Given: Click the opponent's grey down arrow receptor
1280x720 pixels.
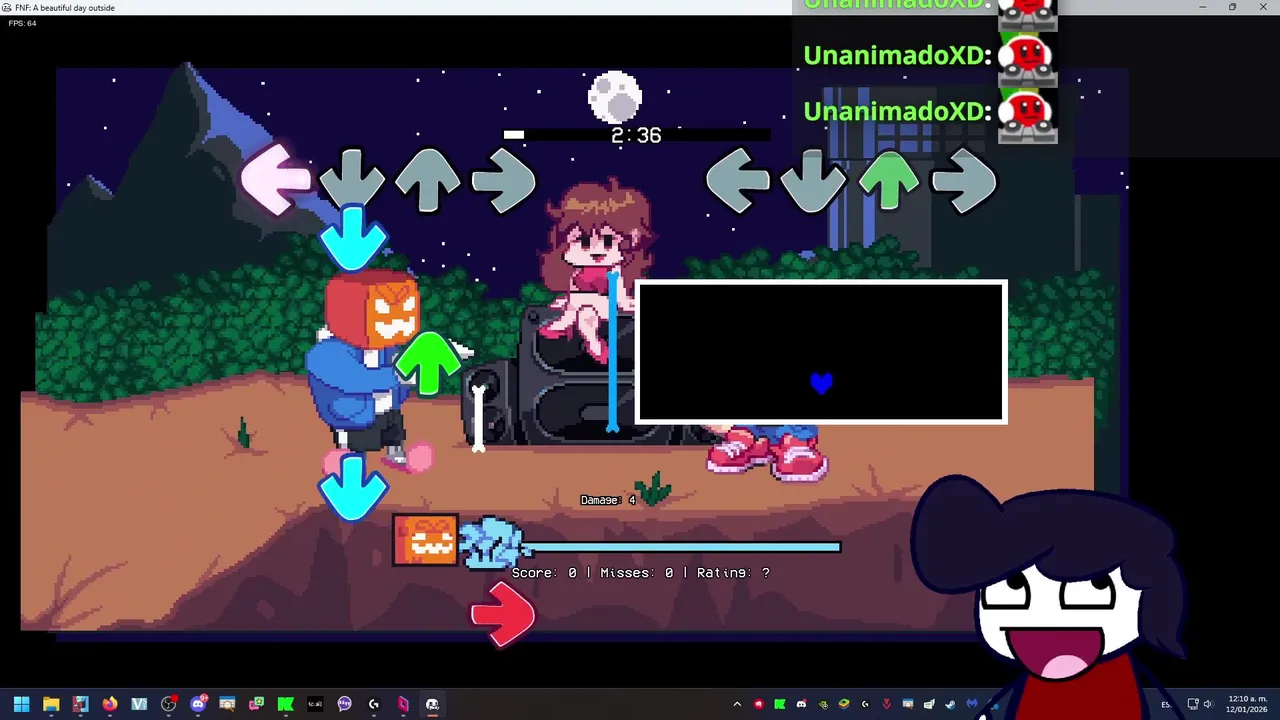Looking at the screenshot, I should pyautogui.click(x=352, y=180).
